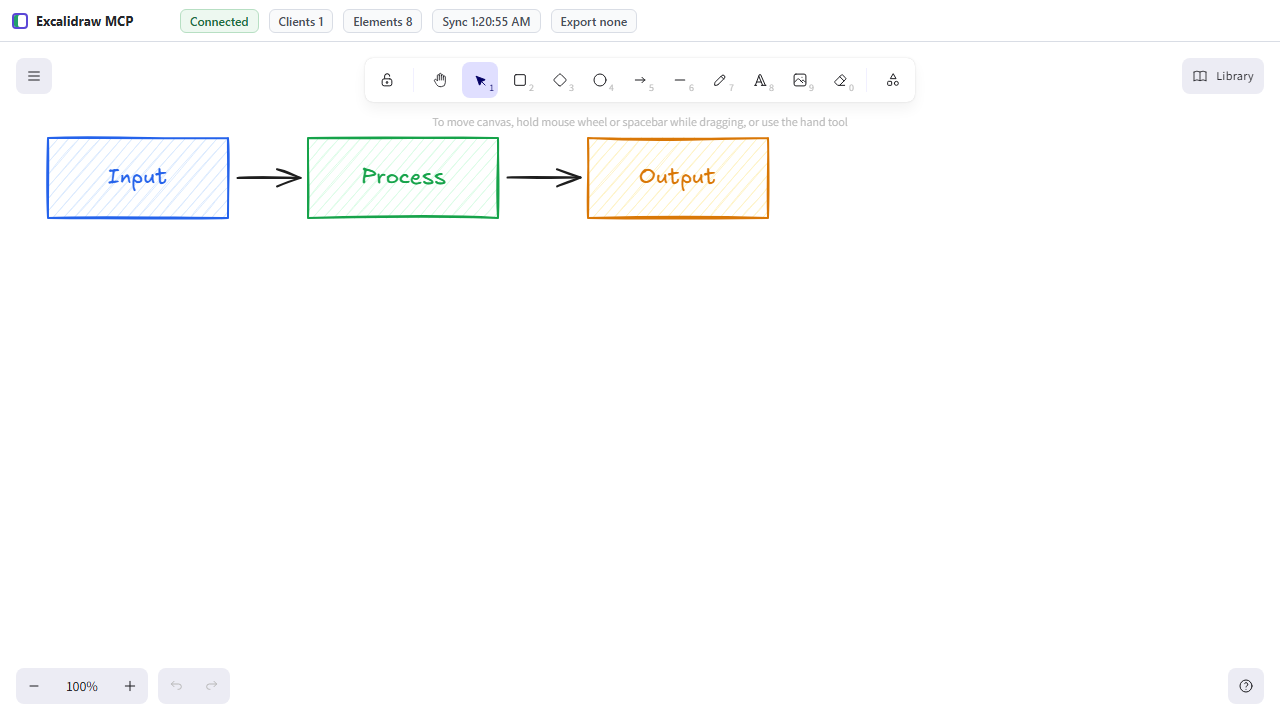Screen dimensions: 1280x720
Task: Select the Rectangle shape tool
Action: (520, 80)
